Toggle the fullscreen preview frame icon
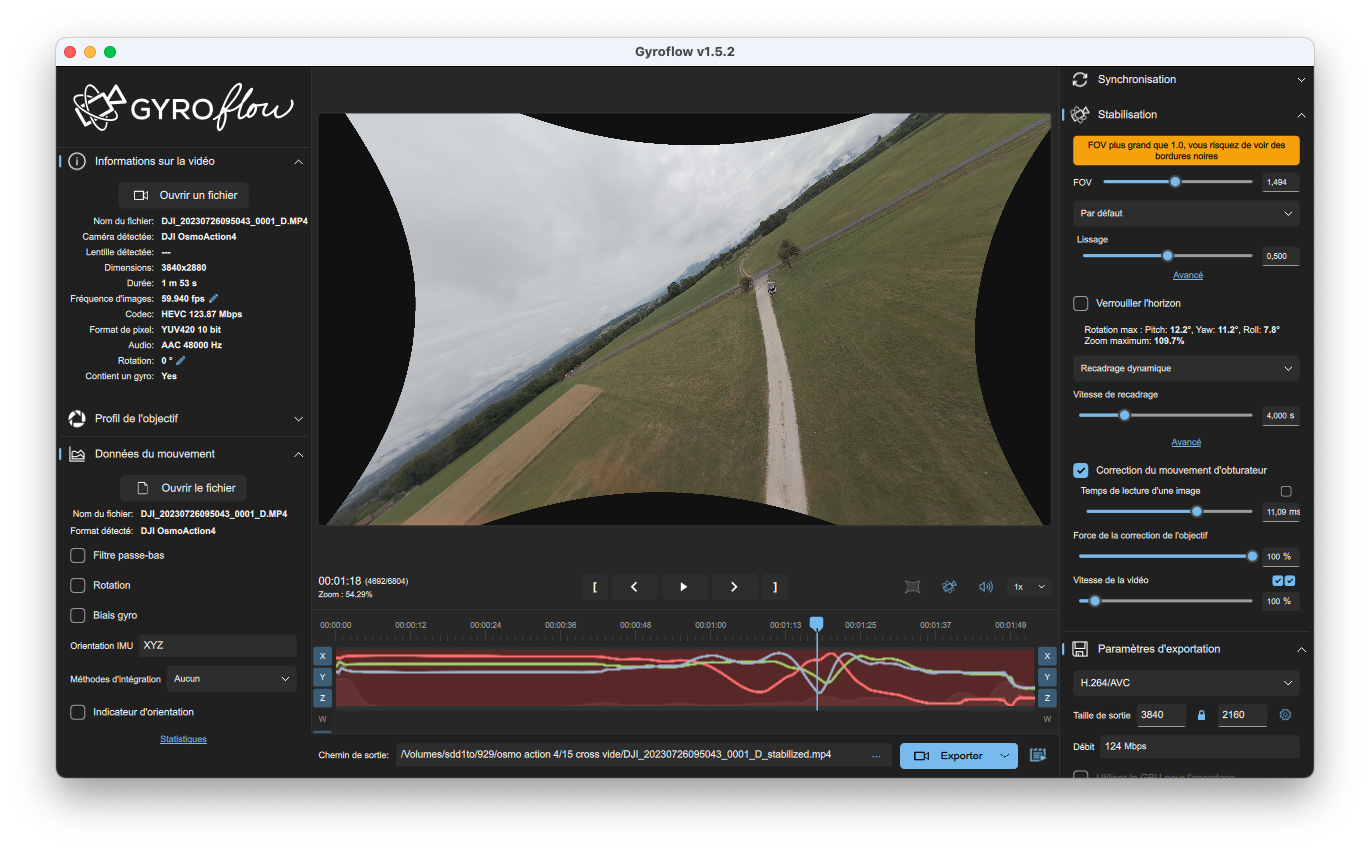Image resolution: width=1370 pixels, height=852 pixels. tap(912, 587)
